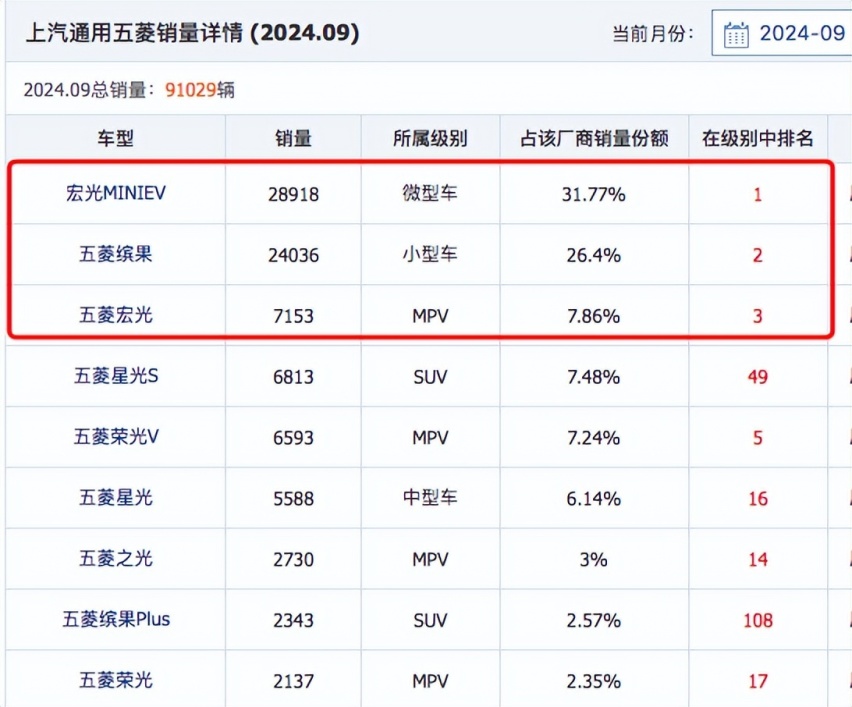The width and height of the screenshot is (852, 707).
Task: Click the sales value 2730
Action: (293, 560)
